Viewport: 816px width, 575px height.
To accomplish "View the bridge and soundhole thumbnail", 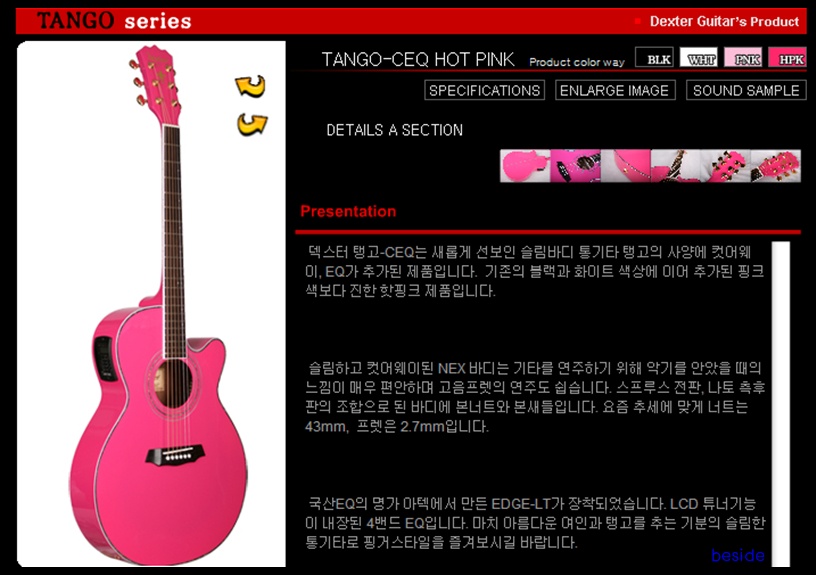I will 575,166.
